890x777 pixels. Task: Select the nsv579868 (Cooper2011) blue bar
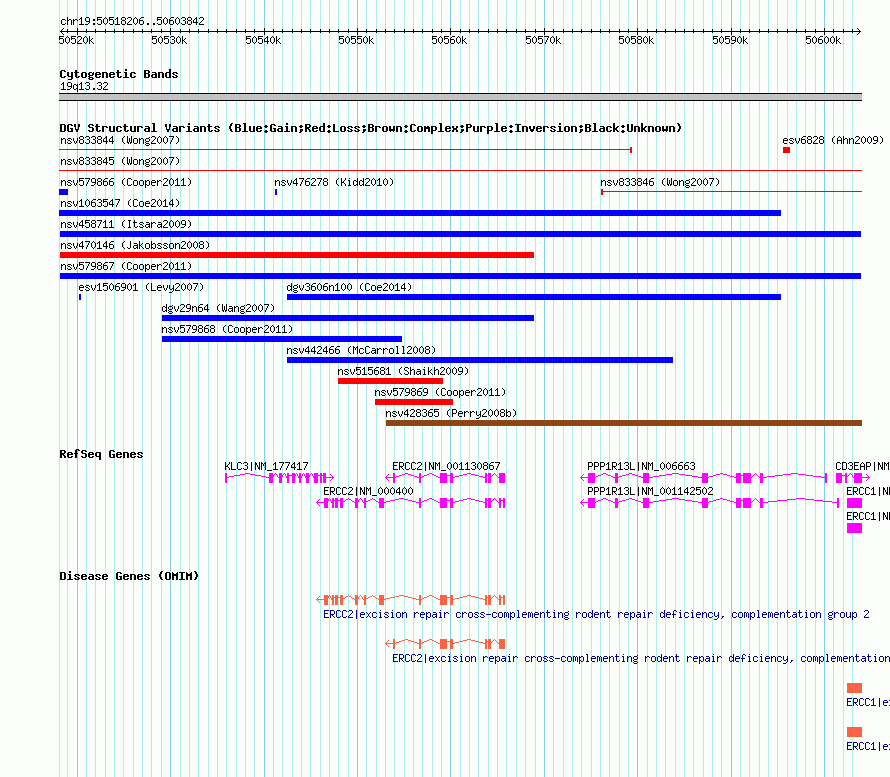point(282,339)
